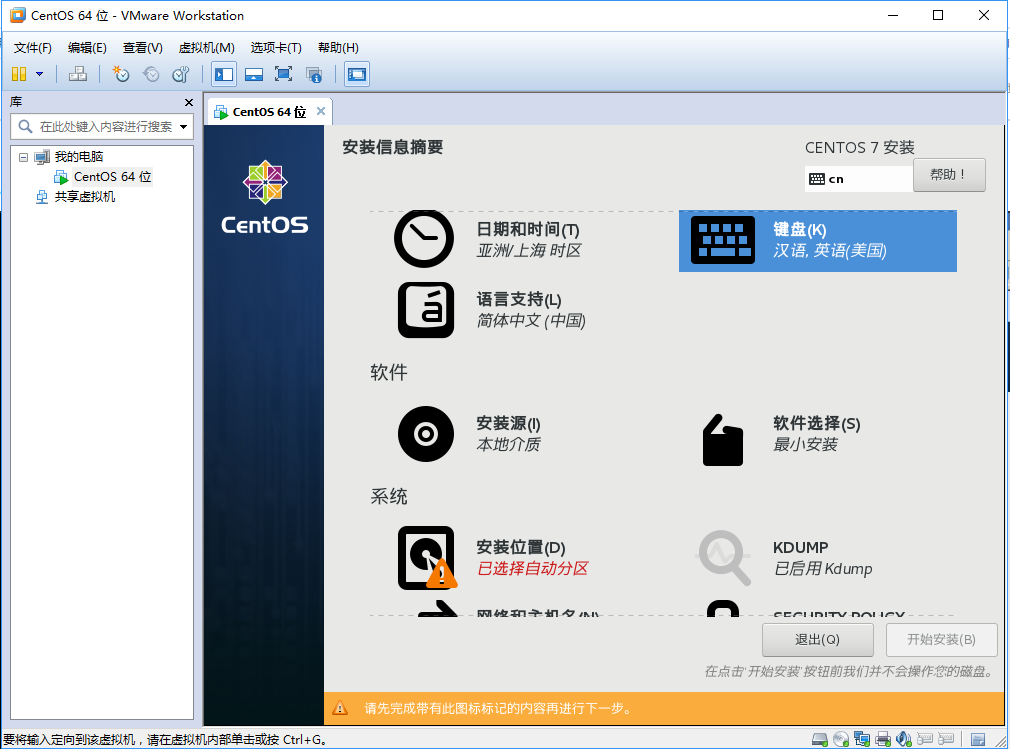This screenshot has height=749, width=1010.
Task: Click the CD/DVD status bar icon
Action: (841, 739)
